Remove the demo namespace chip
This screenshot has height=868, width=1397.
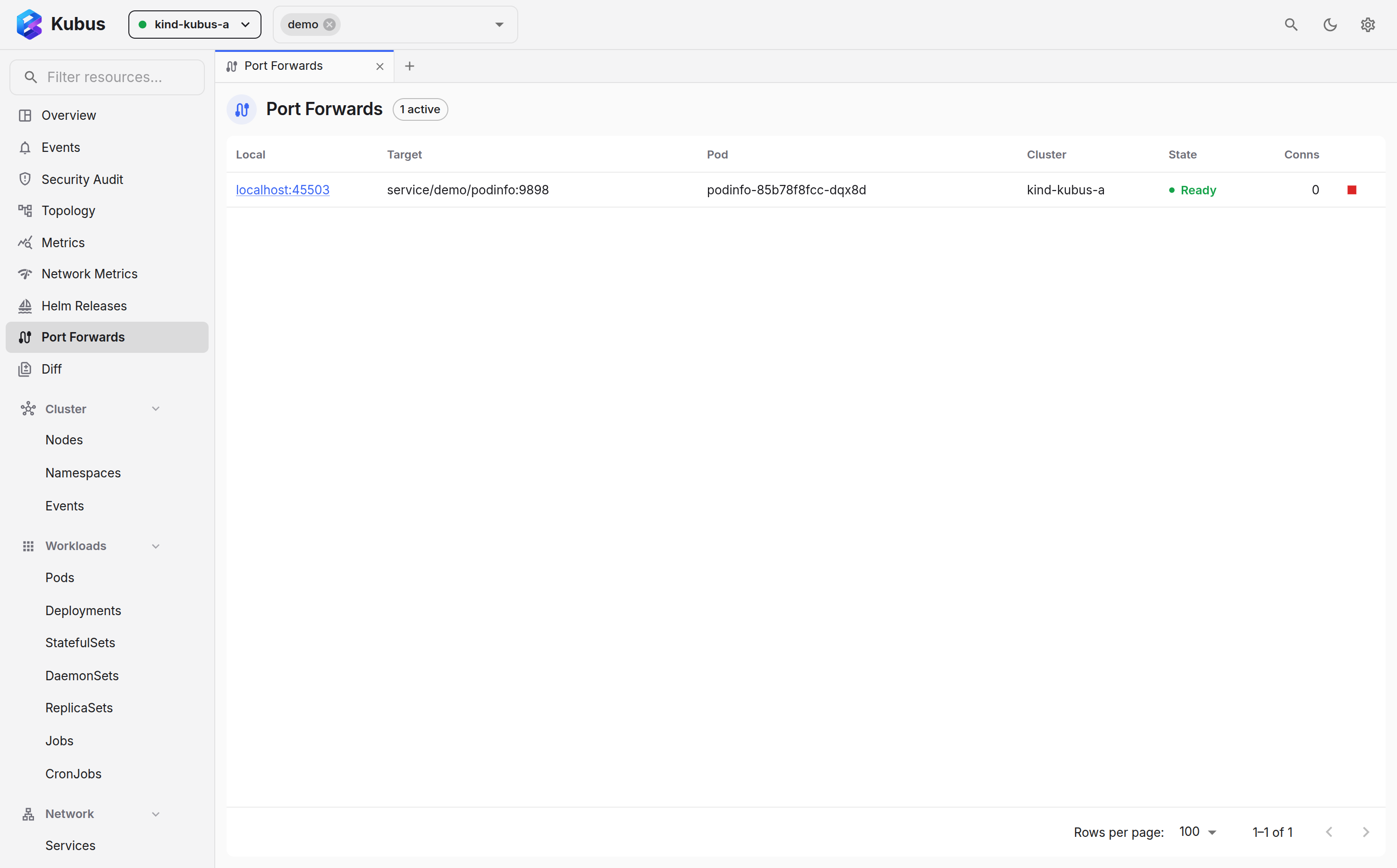coord(329,25)
